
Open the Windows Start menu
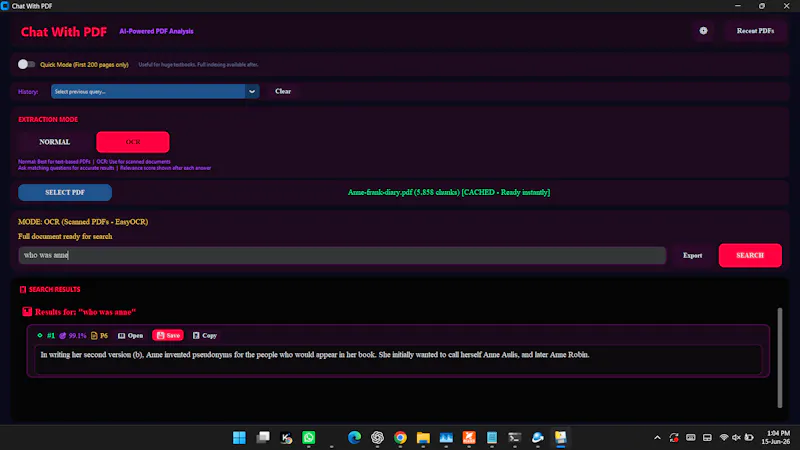(239, 437)
